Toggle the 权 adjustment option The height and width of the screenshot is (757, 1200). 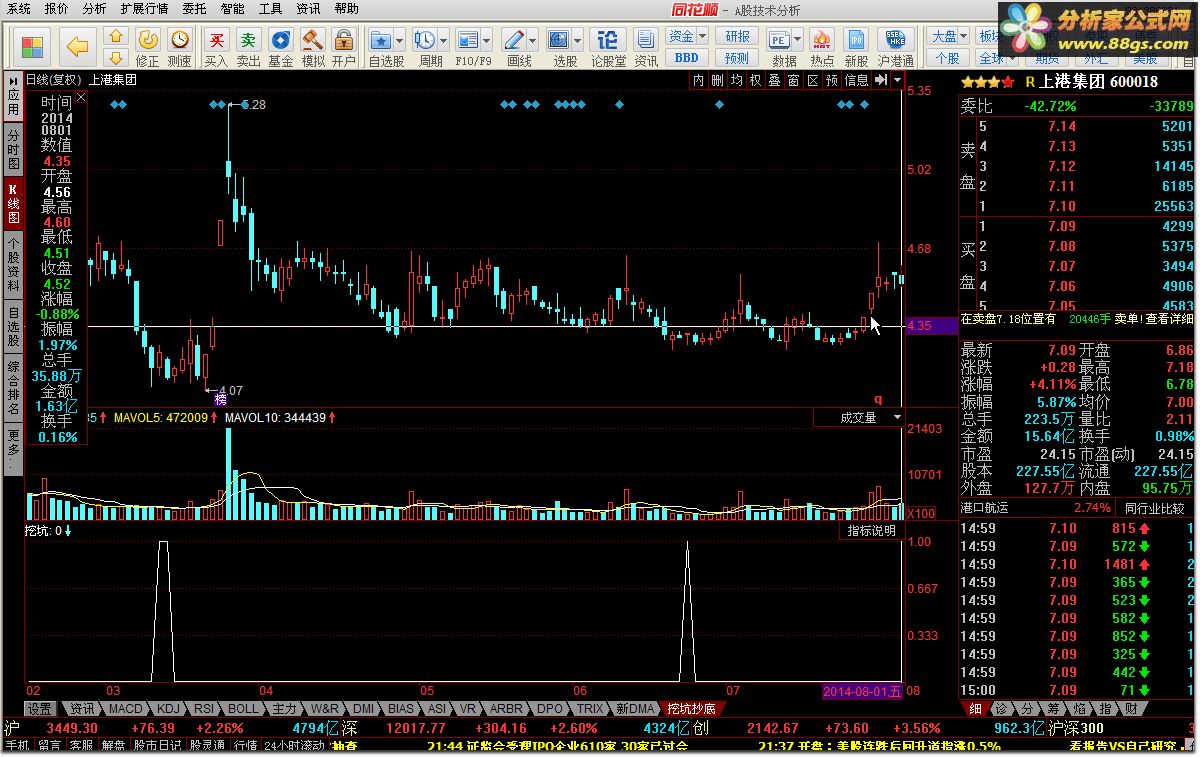pos(756,80)
